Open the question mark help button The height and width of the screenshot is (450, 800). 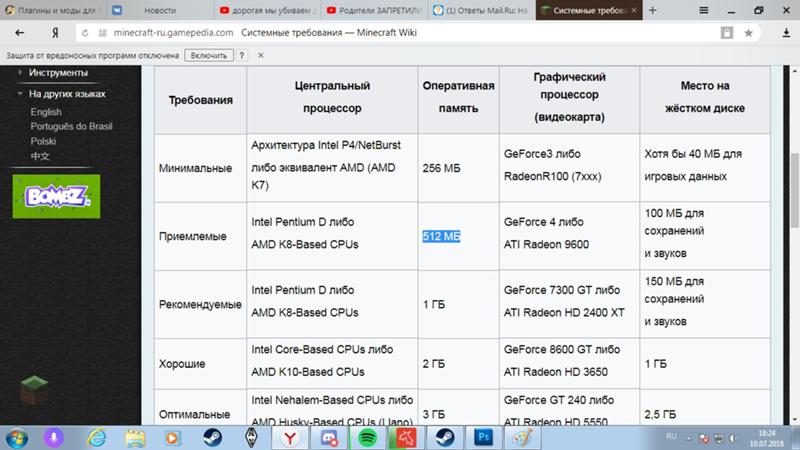coord(241,55)
